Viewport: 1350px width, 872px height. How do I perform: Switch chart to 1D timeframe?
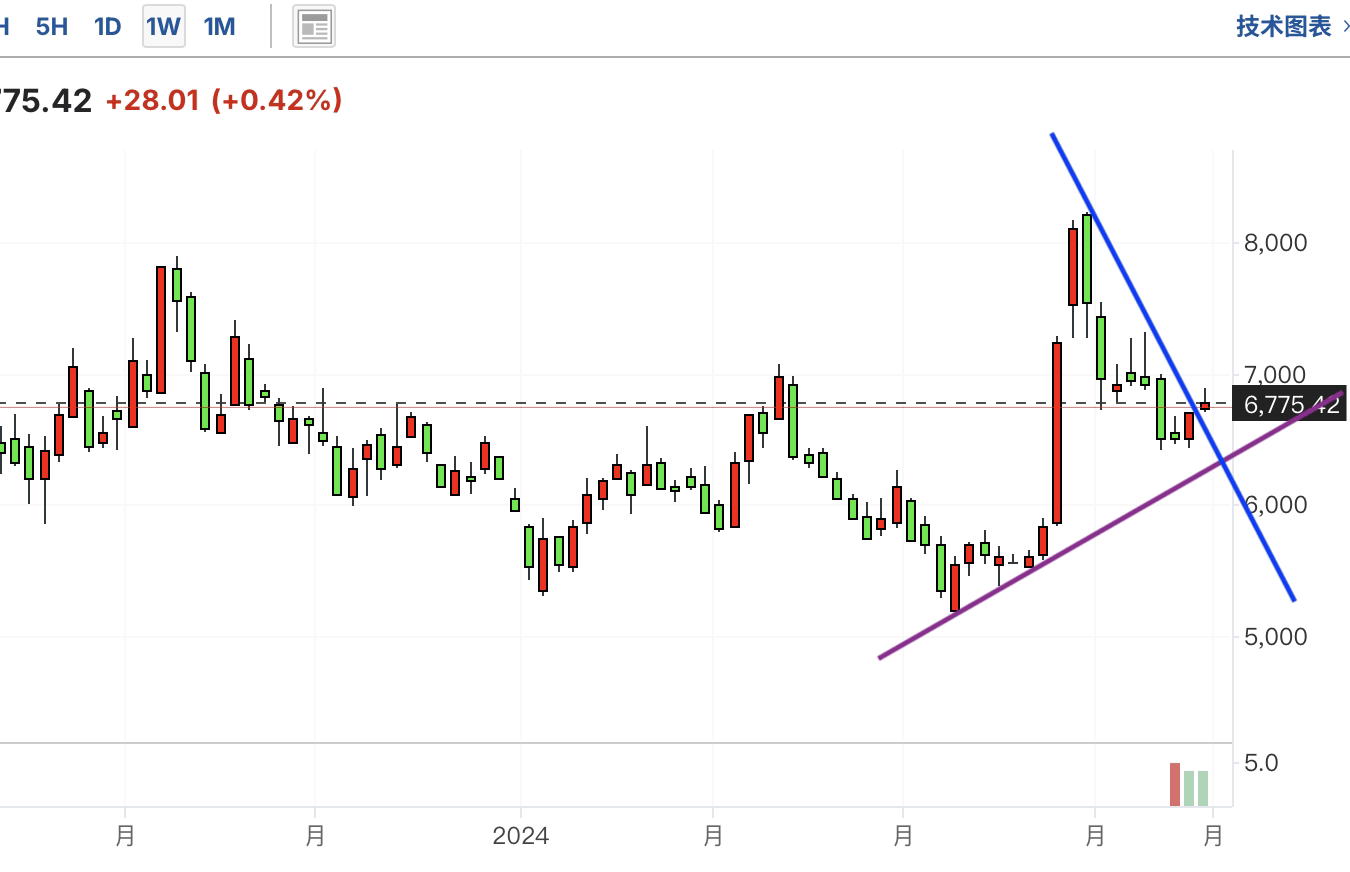pyautogui.click(x=108, y=27)
